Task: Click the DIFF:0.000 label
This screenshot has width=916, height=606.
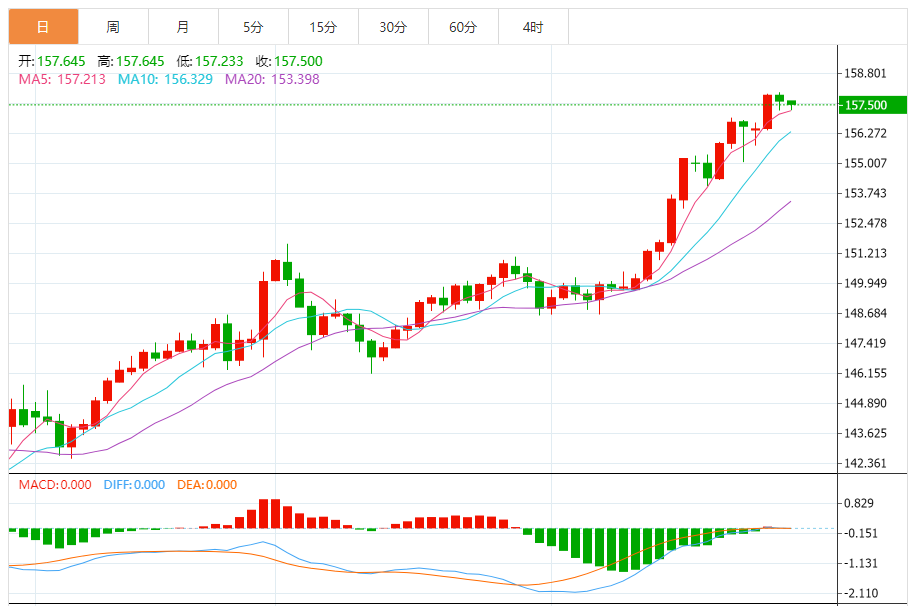Action: pyautogui.click(x=134, y=485)
